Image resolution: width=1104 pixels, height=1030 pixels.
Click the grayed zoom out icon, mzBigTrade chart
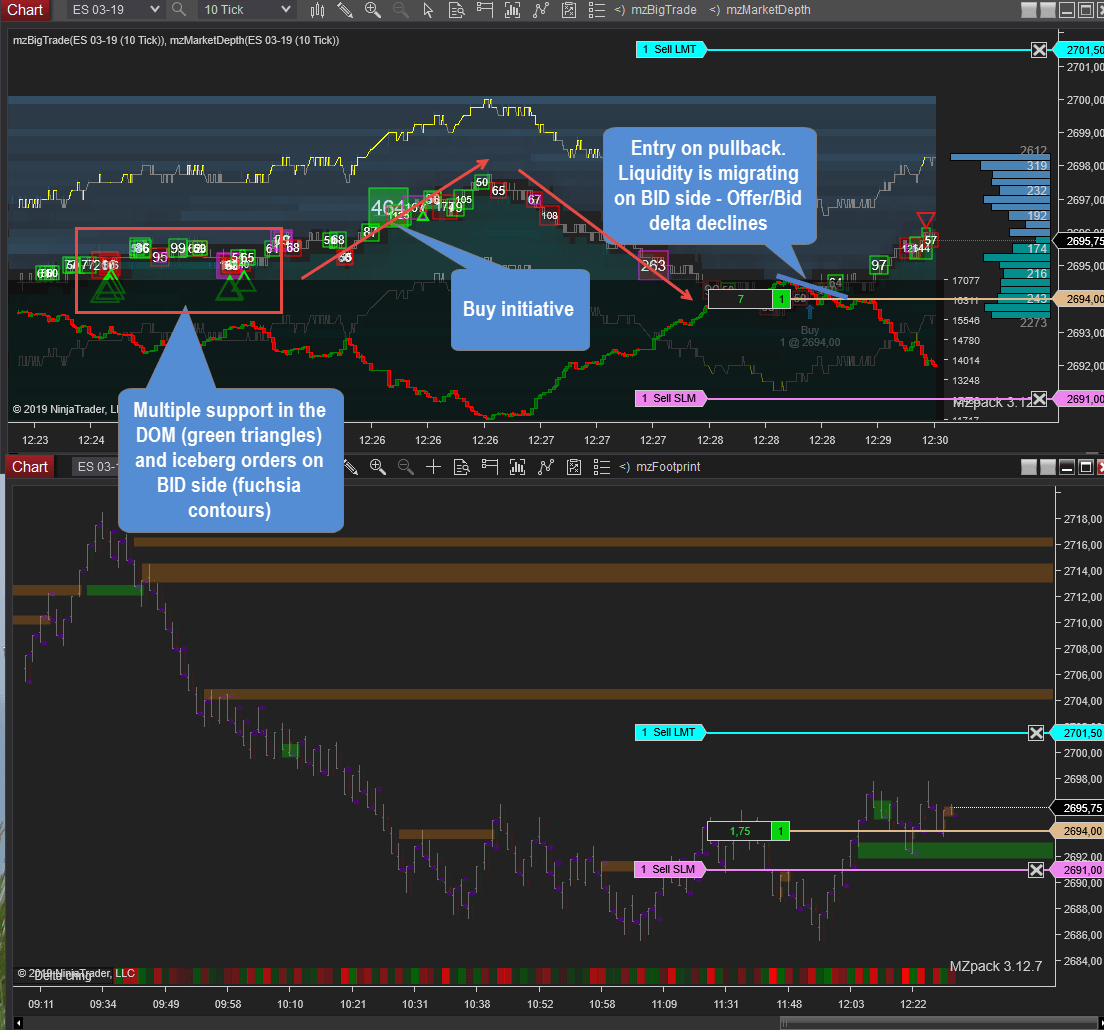pyautogui.click(x=400, y=10)
